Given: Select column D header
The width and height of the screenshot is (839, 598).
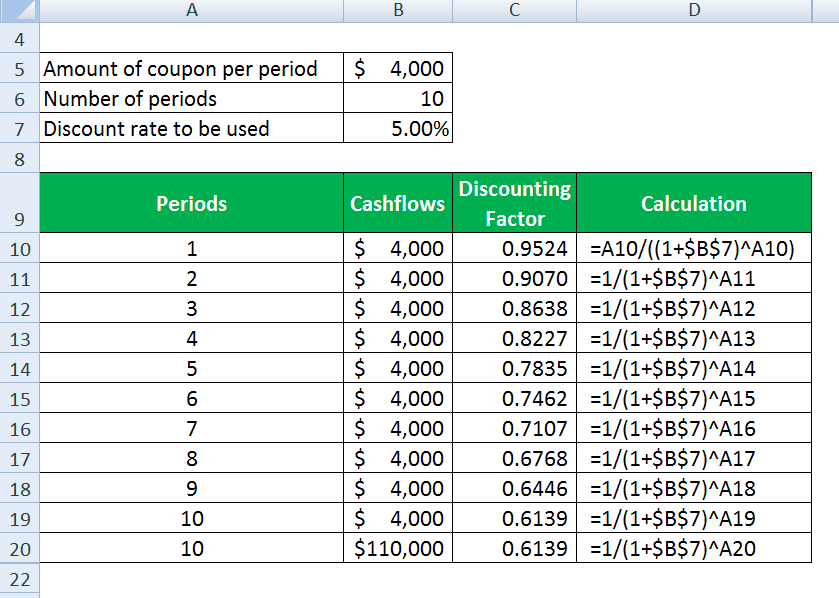Looking at the screenshot, I should 693,10.
